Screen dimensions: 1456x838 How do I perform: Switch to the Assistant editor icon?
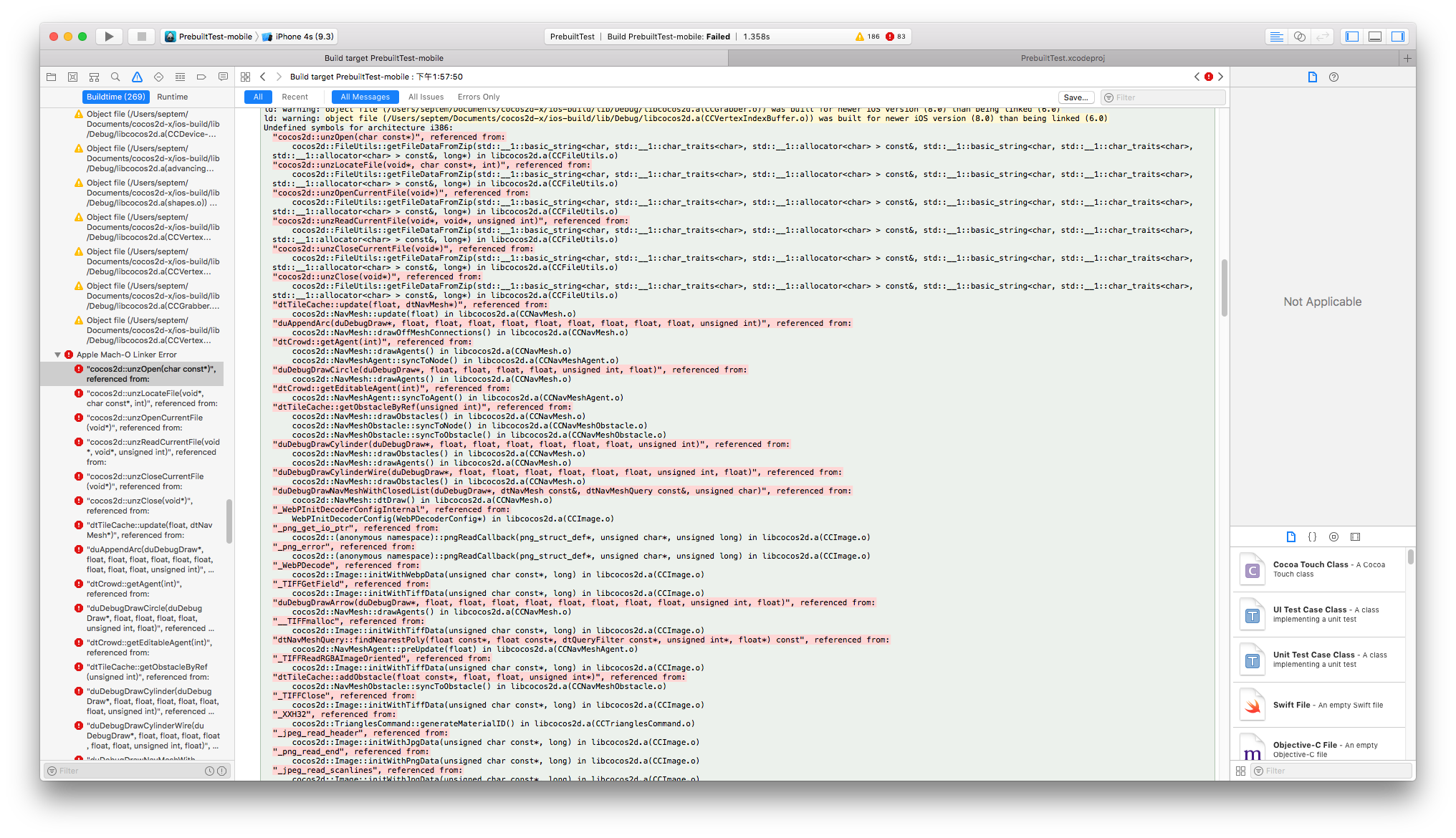click(1299, 37)
